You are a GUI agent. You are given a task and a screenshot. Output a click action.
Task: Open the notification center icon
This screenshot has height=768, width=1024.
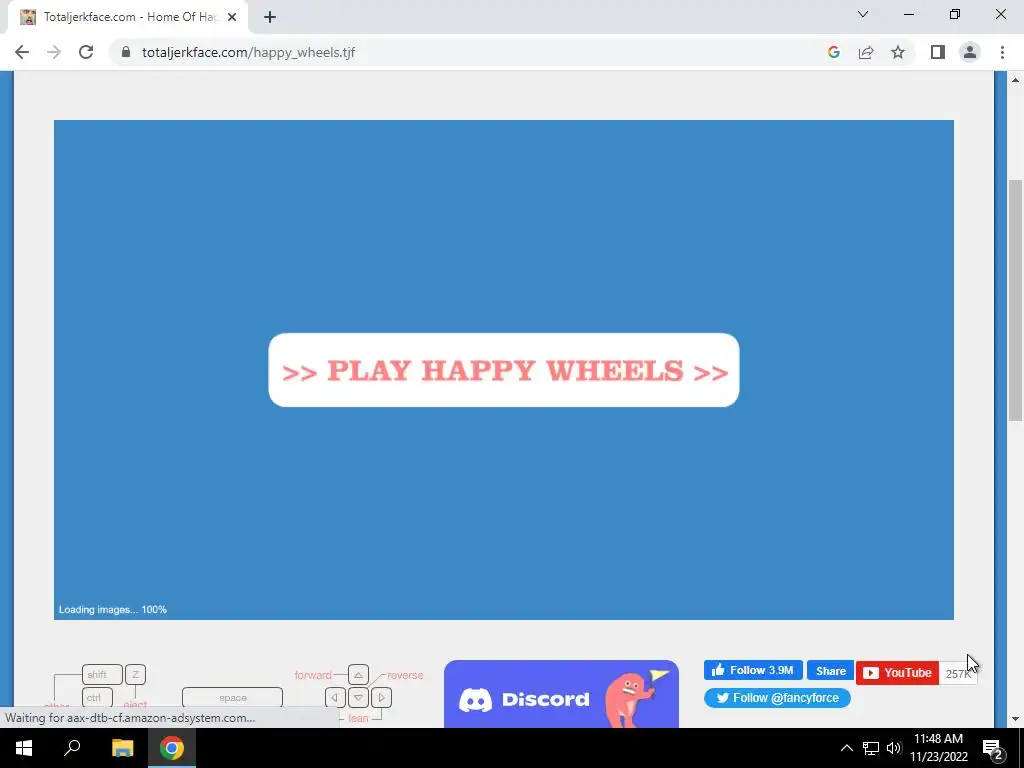click(x=993, y=748)
